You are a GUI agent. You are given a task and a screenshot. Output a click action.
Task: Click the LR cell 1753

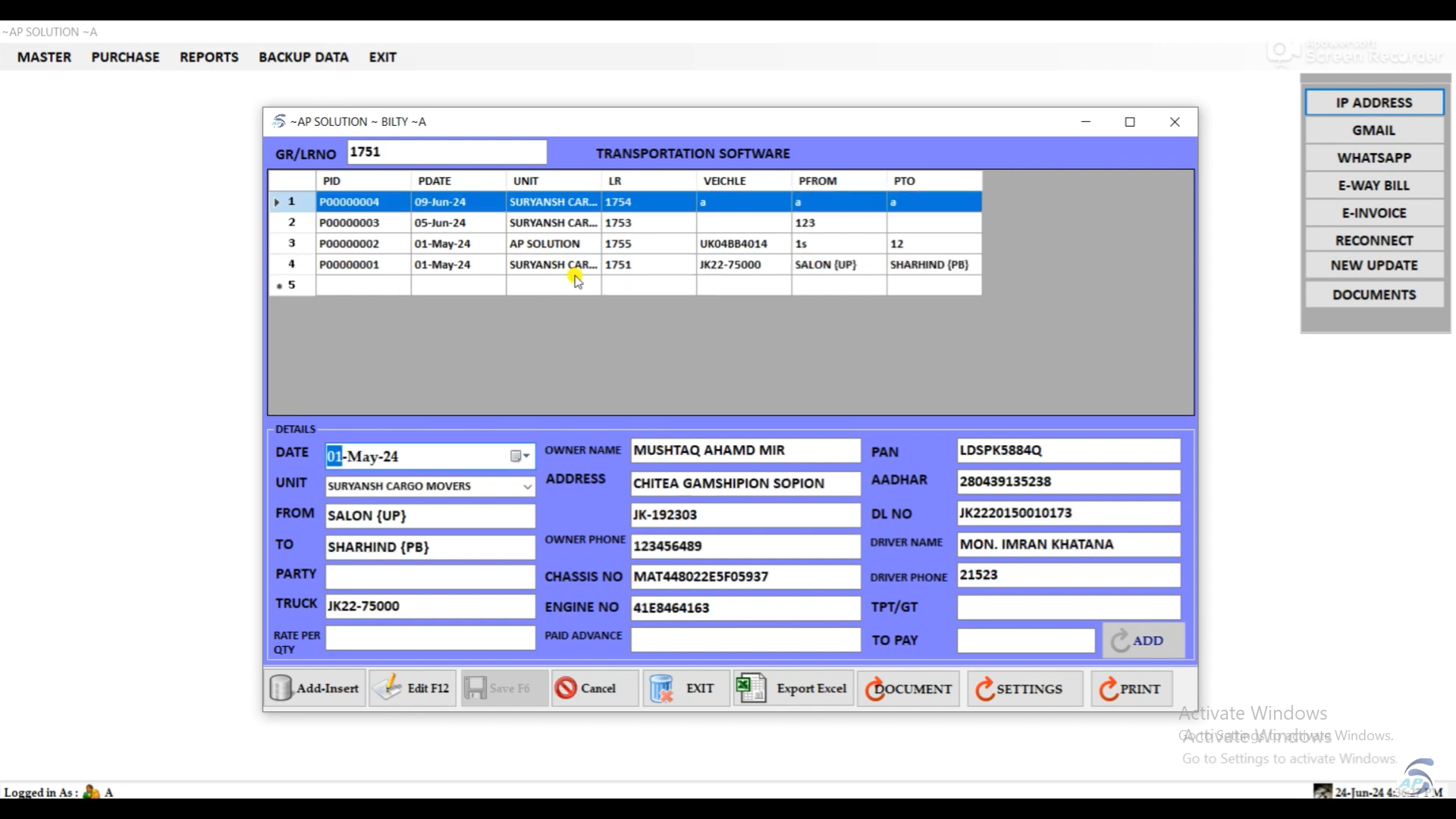[648, 223]
